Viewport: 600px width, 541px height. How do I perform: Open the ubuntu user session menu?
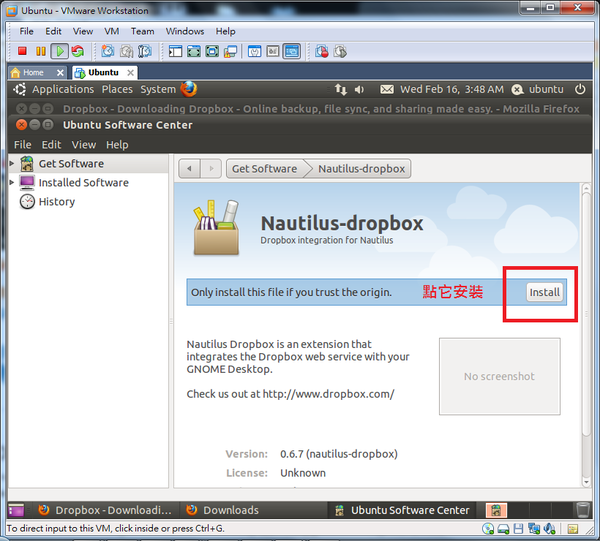(x=538, y=89)
